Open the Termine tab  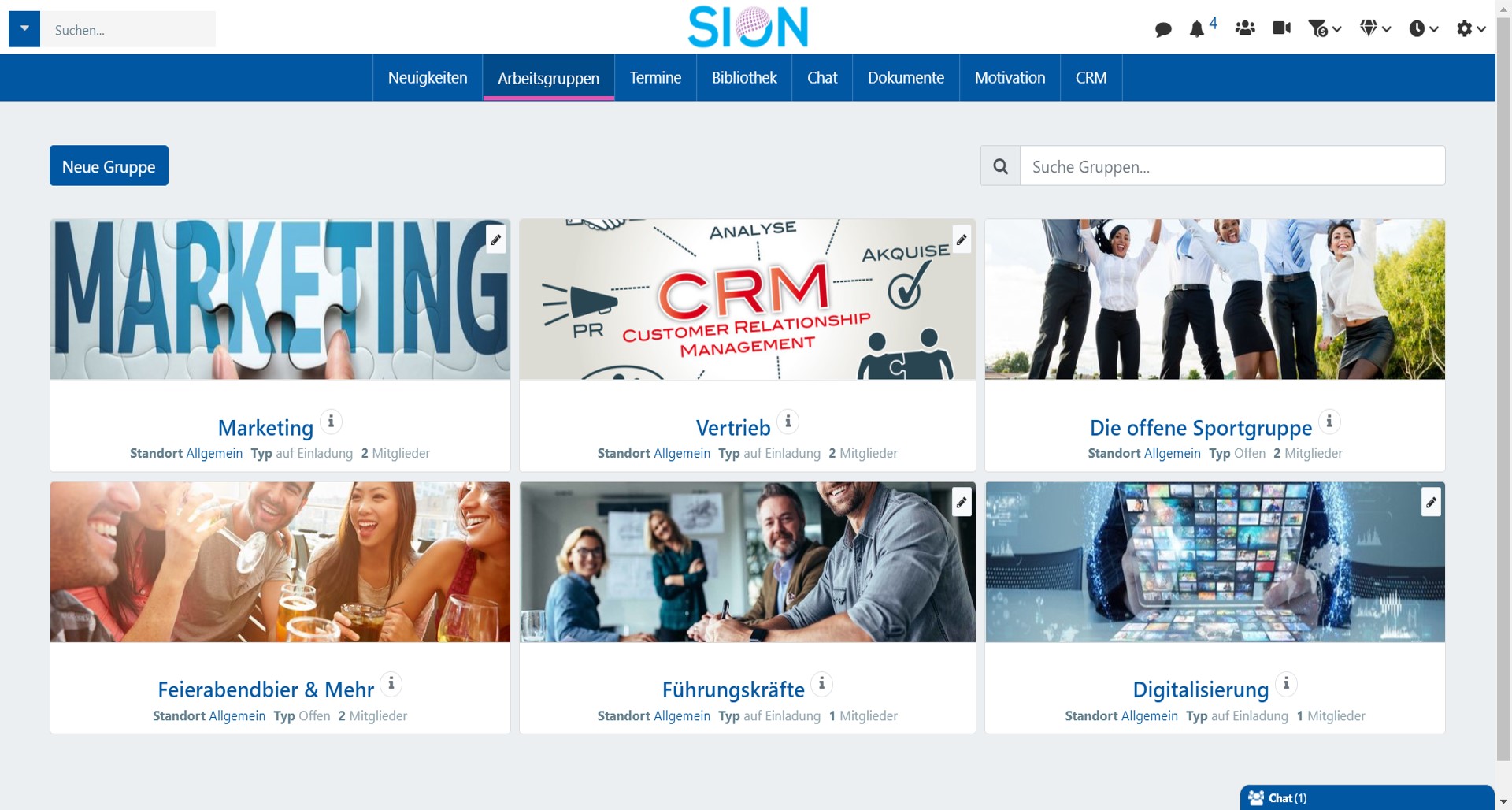coord(655,78)
